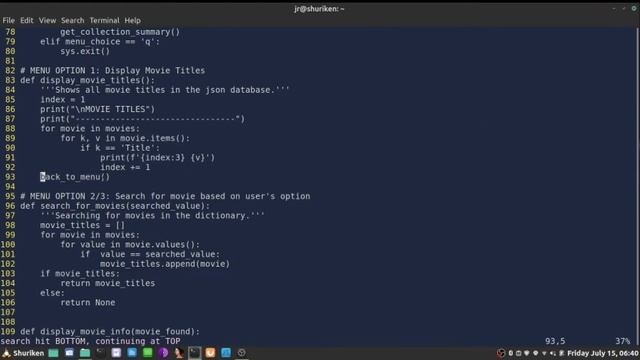Click line 96 def search_for_movies(searched_value)
Viewport: 640px width, 360px height.
click(x=115, y=206)
